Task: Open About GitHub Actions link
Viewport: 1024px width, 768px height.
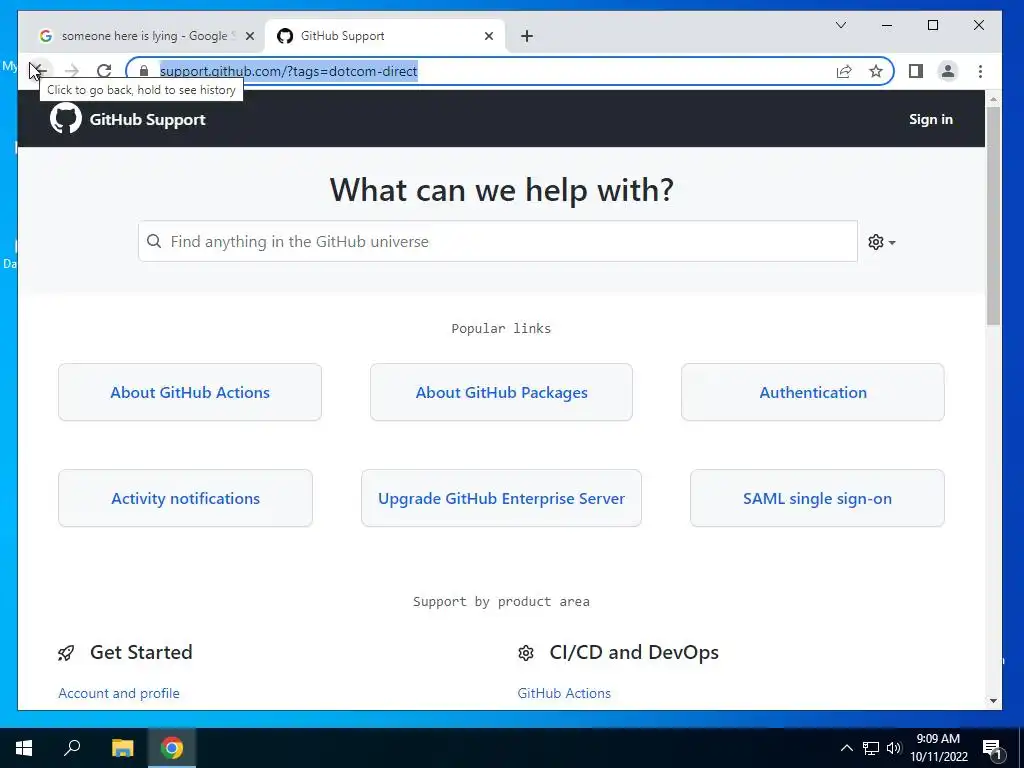Action: pyautogui.click(x=190, y=392)
